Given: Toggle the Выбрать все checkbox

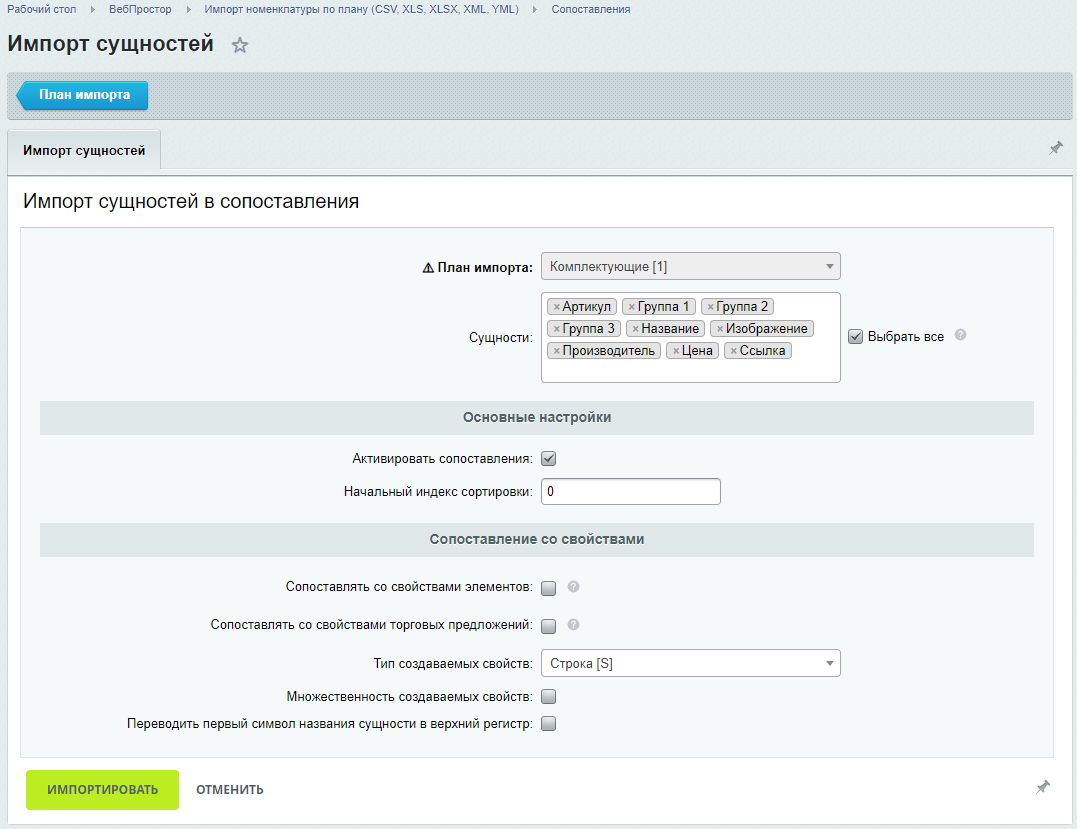Looking at the screenshot, I should 855,337.
